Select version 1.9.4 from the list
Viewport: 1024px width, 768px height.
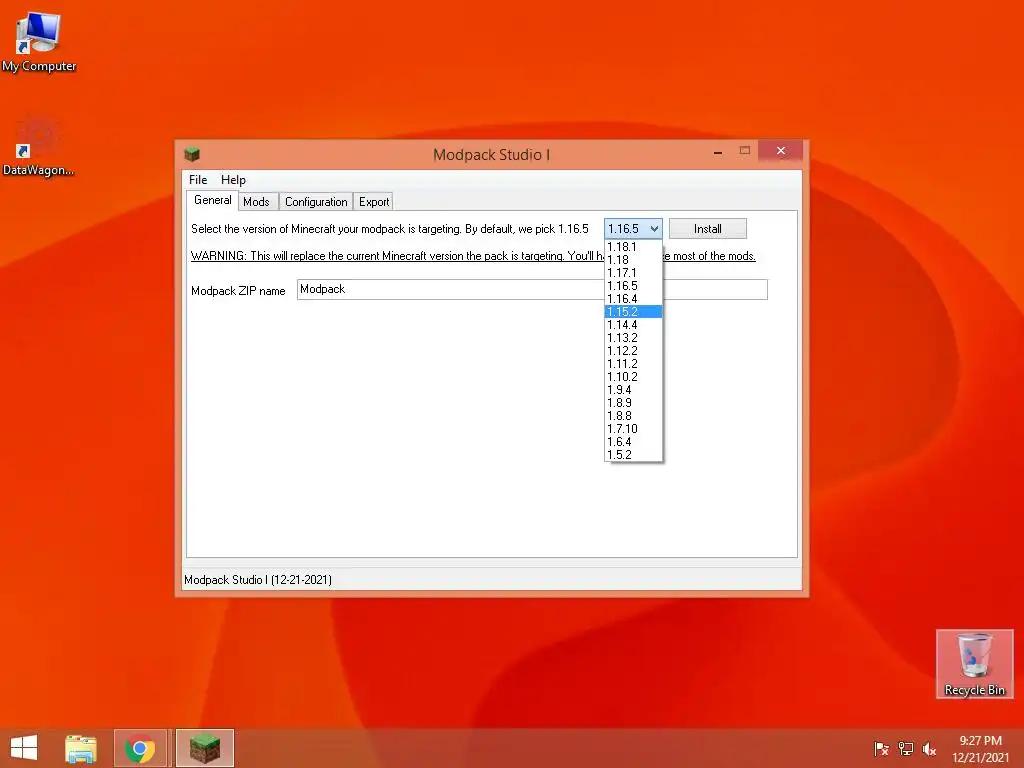633,390
